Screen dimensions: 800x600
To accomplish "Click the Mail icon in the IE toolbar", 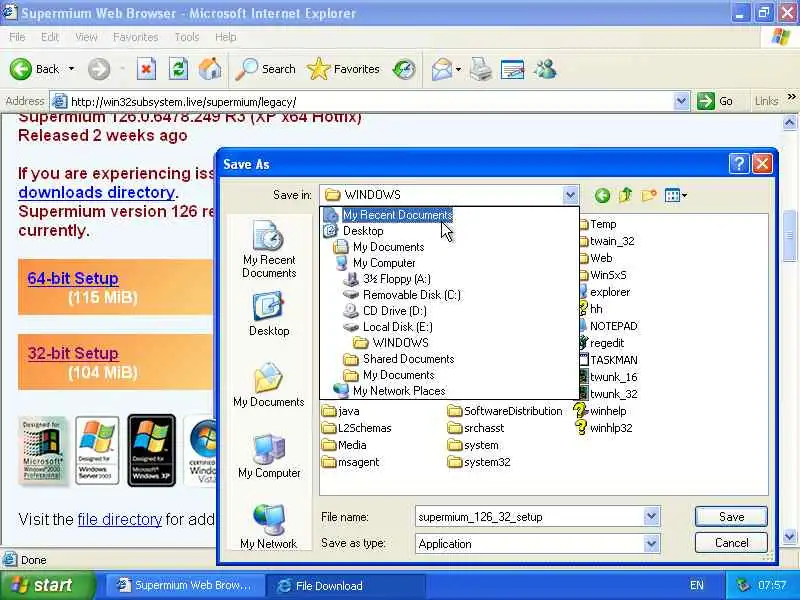I will pos(442,69).
